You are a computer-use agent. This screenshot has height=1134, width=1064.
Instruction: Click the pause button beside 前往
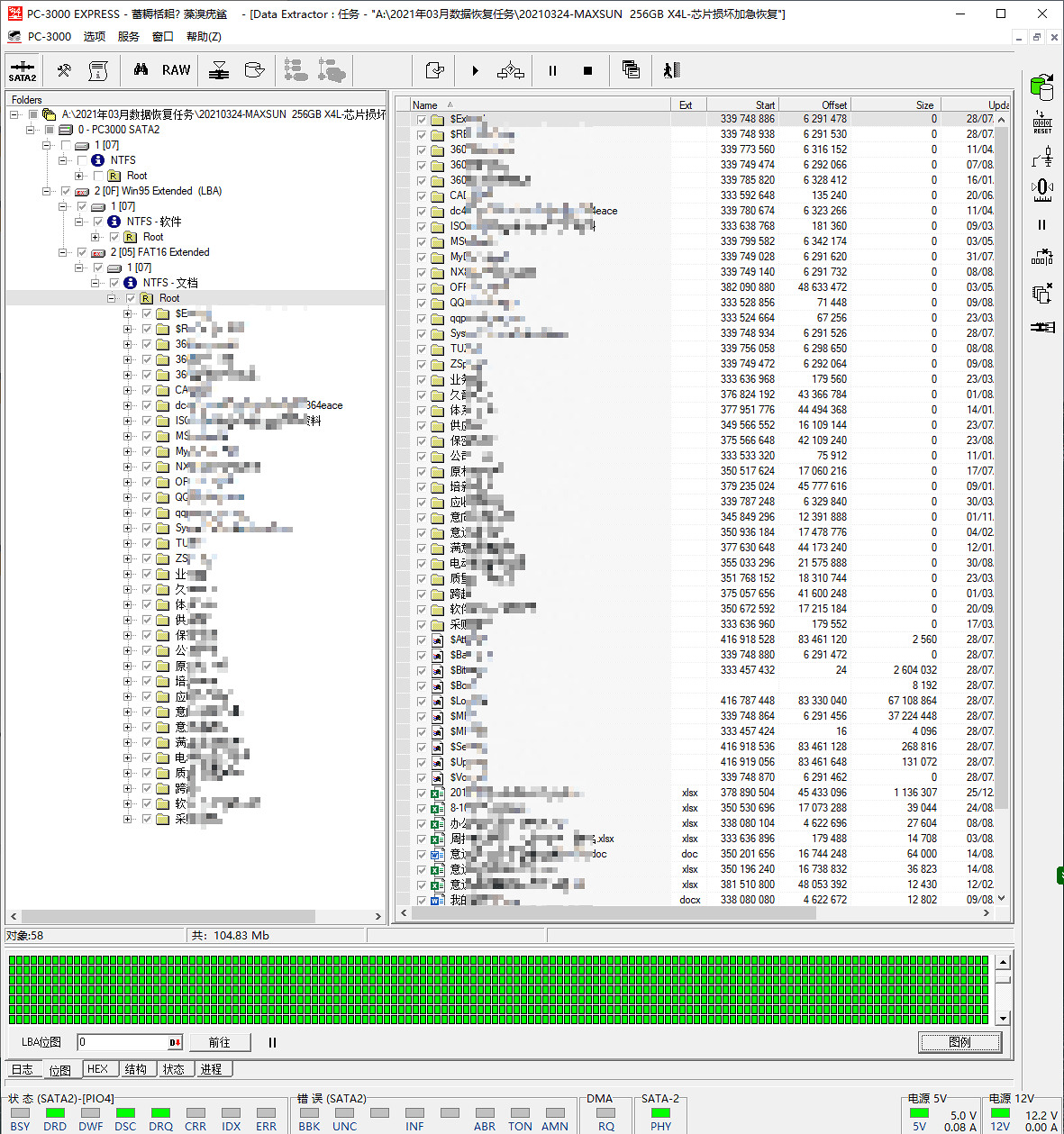[272, 1042]
